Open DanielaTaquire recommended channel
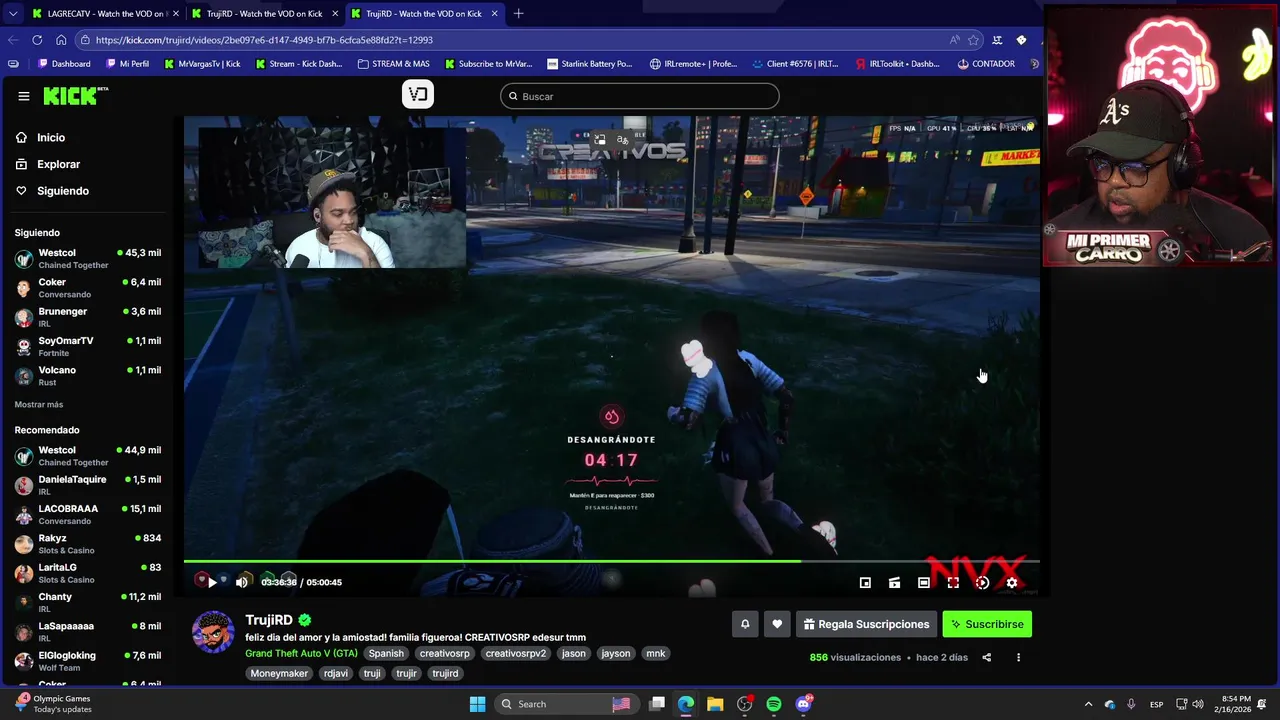The width and height of the screenshot is (1280, 720). click(88, 485)
